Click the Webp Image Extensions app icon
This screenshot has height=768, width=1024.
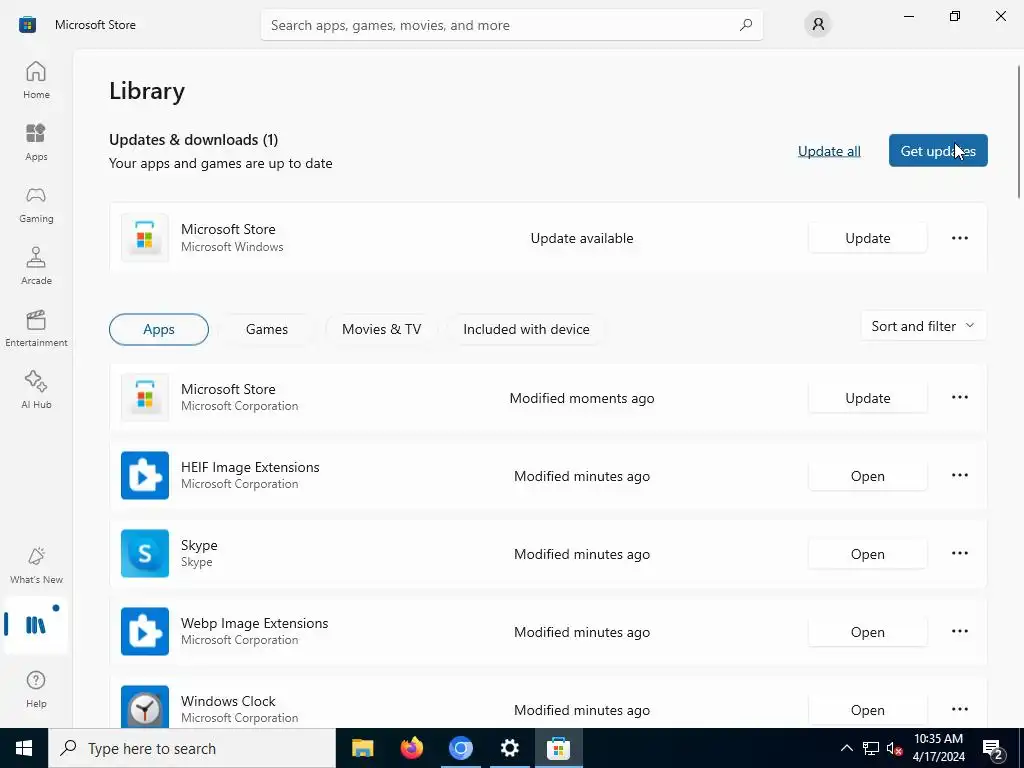[x=145, y=632]
